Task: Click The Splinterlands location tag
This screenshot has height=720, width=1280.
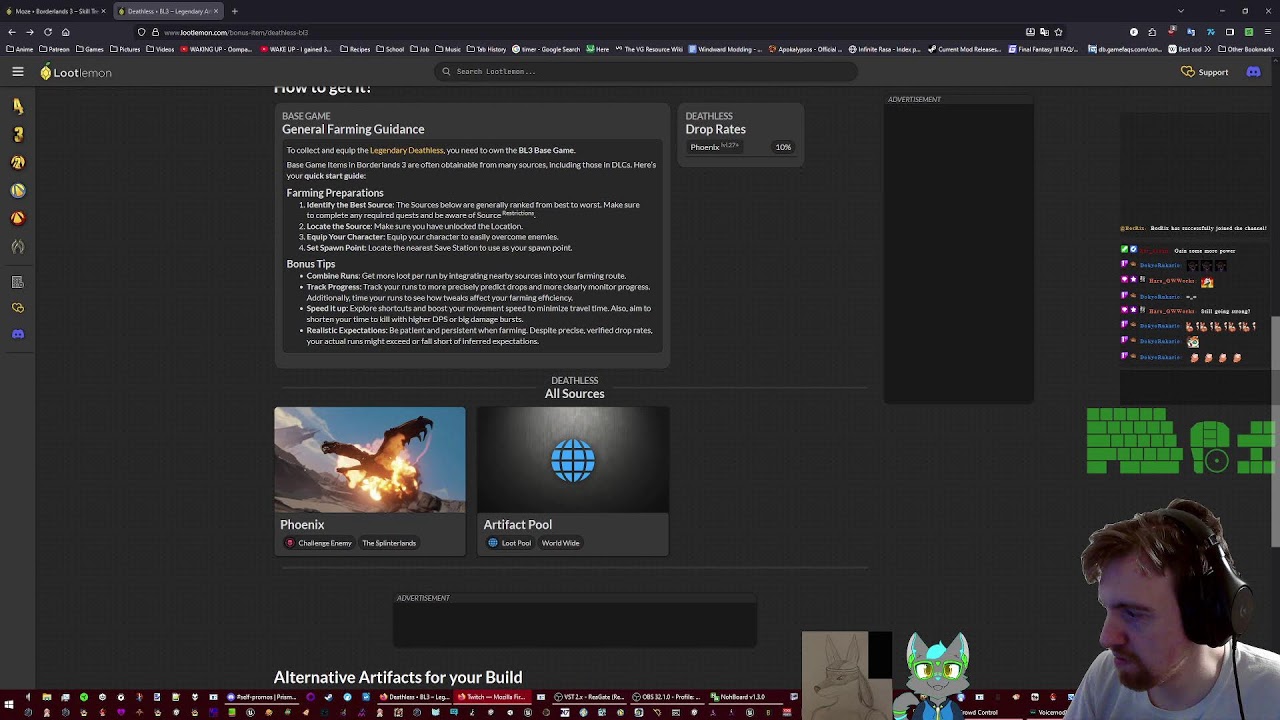Action: coord(389,543)
